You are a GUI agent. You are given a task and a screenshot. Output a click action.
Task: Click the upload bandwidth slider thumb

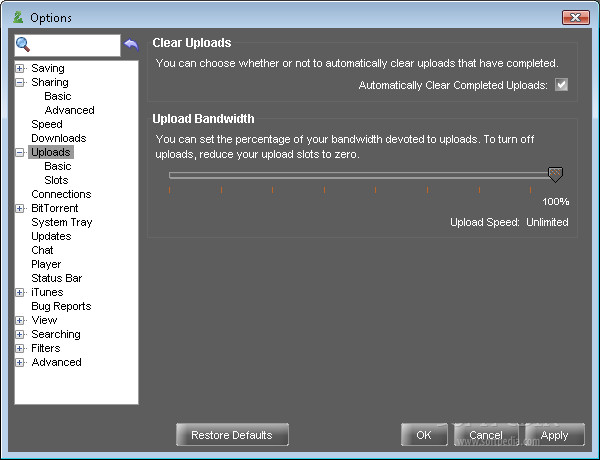555,175
